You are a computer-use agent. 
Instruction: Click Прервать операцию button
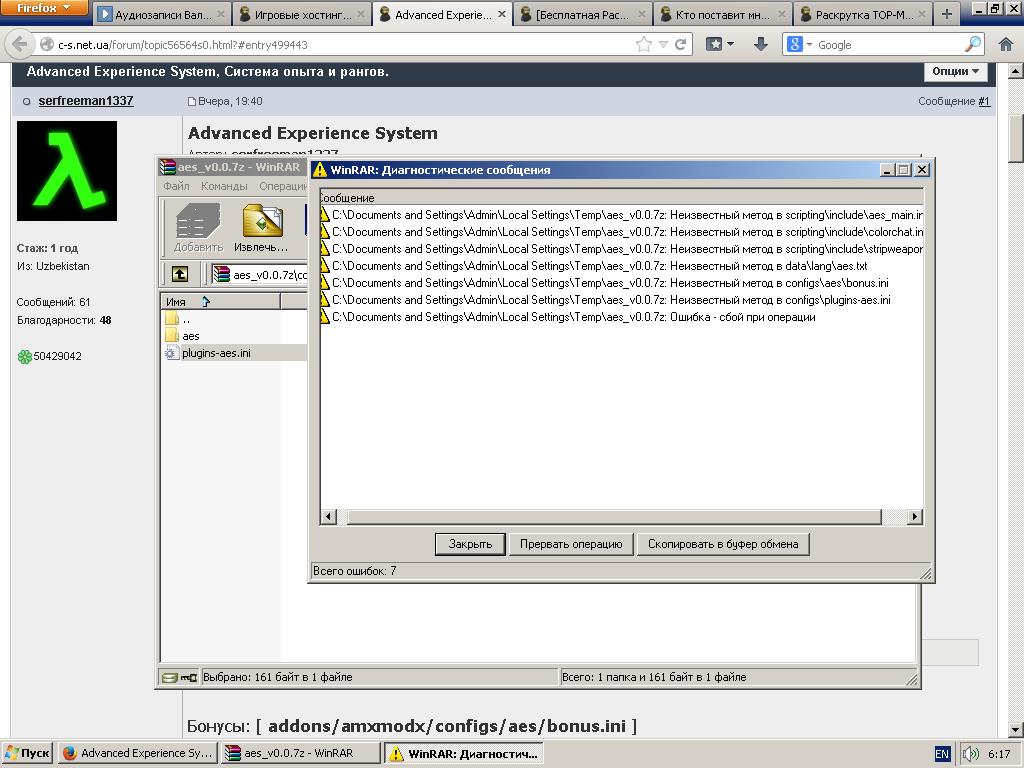tap(571, 544)
